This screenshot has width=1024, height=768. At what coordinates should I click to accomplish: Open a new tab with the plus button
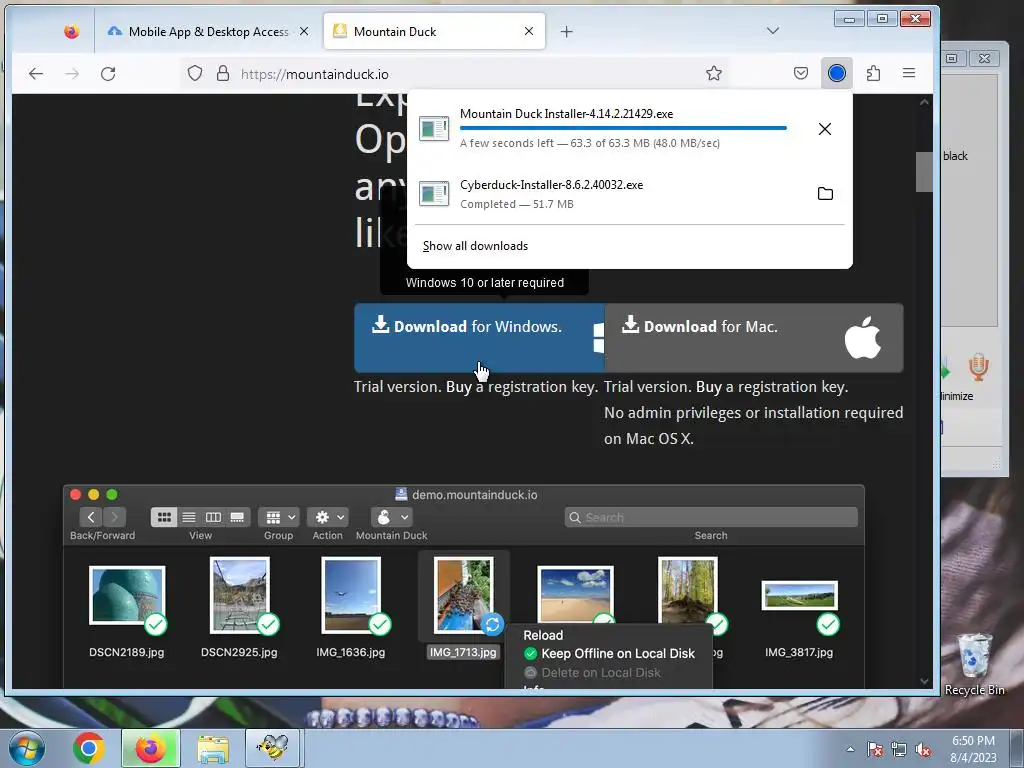tap(566, 31)
